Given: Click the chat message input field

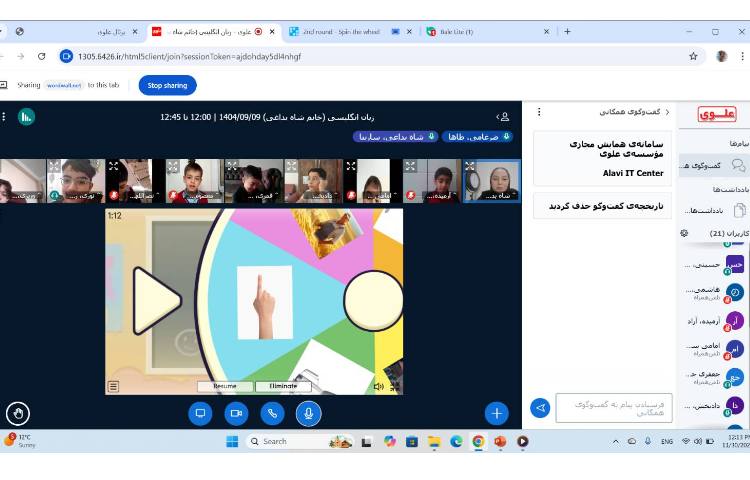Looking at the screenshot, I should [x=614, y=408].
